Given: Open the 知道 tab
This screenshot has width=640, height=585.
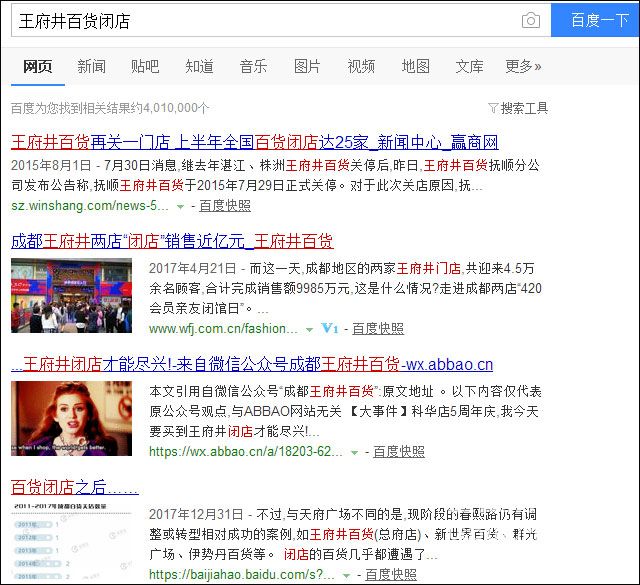Looking at the screenshot, I should tap(199, 66).
